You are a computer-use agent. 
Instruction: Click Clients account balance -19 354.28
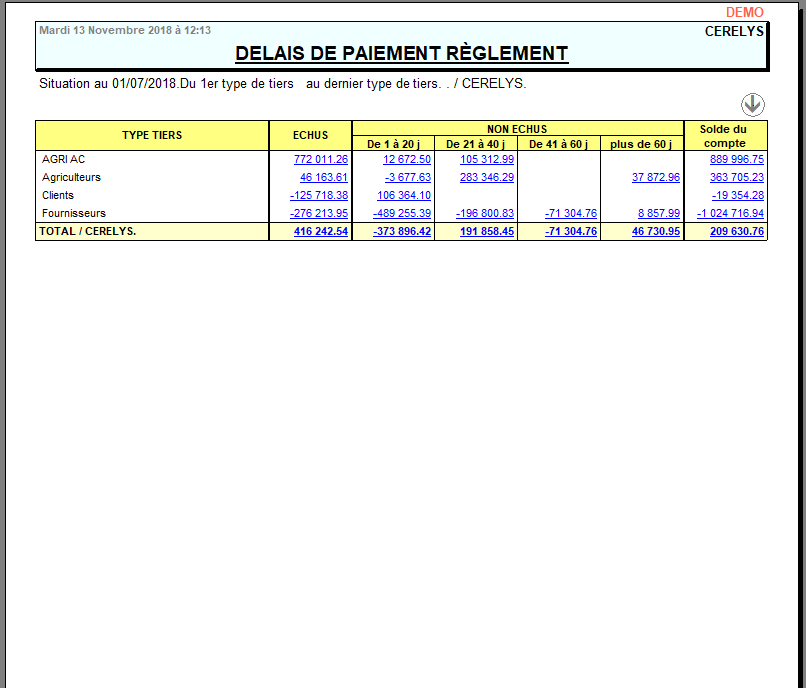pos(738,196)
